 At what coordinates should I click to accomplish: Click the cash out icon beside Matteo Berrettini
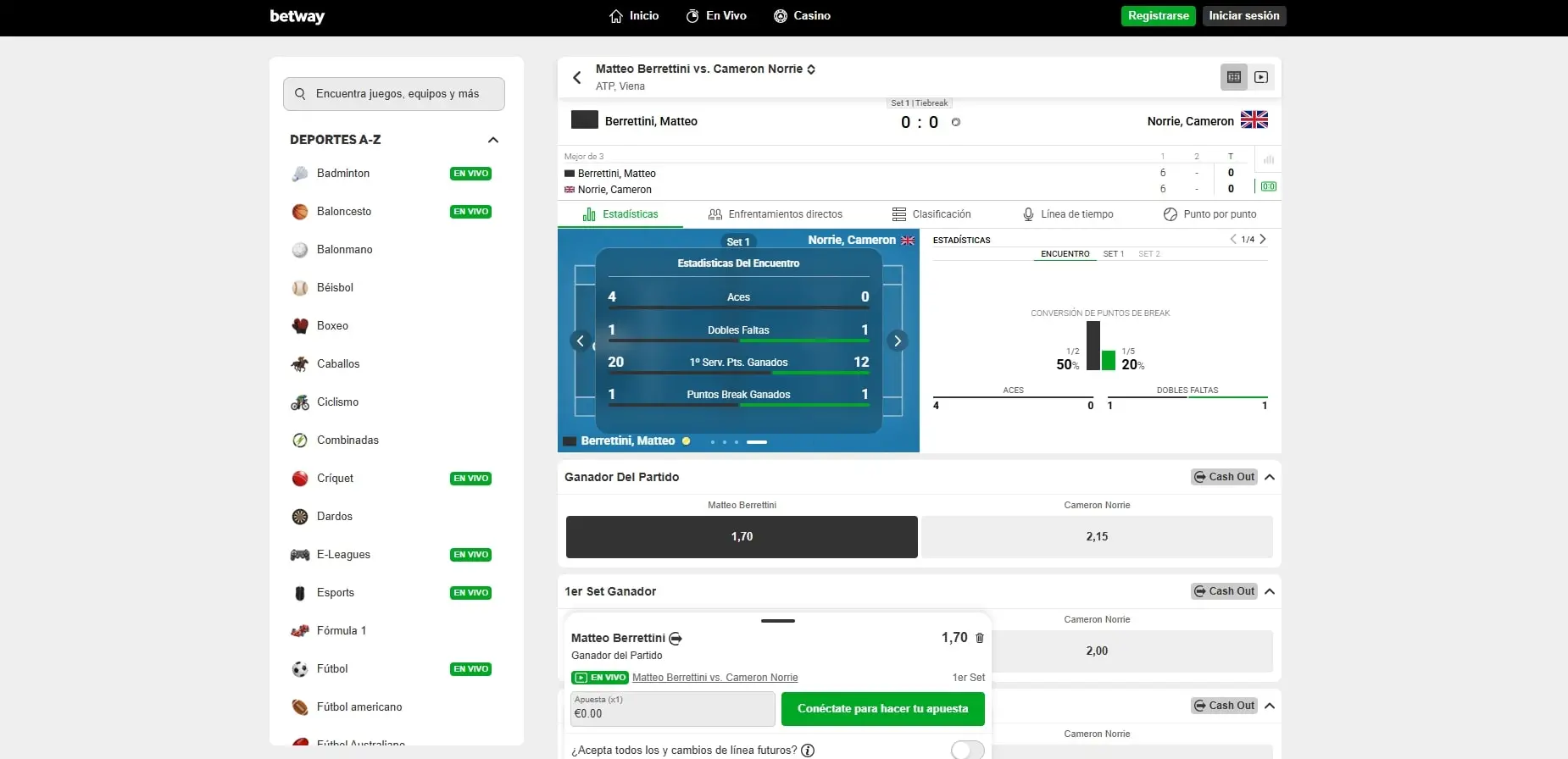pos(676,639)
